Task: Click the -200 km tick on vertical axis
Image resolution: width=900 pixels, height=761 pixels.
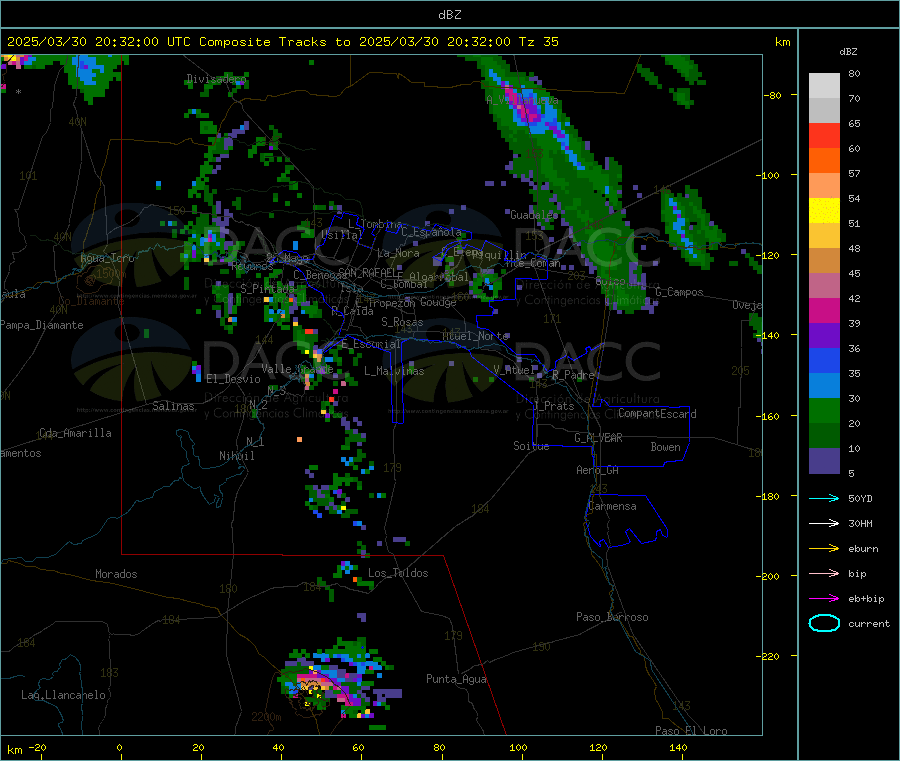Action: [x=769, y=576]
